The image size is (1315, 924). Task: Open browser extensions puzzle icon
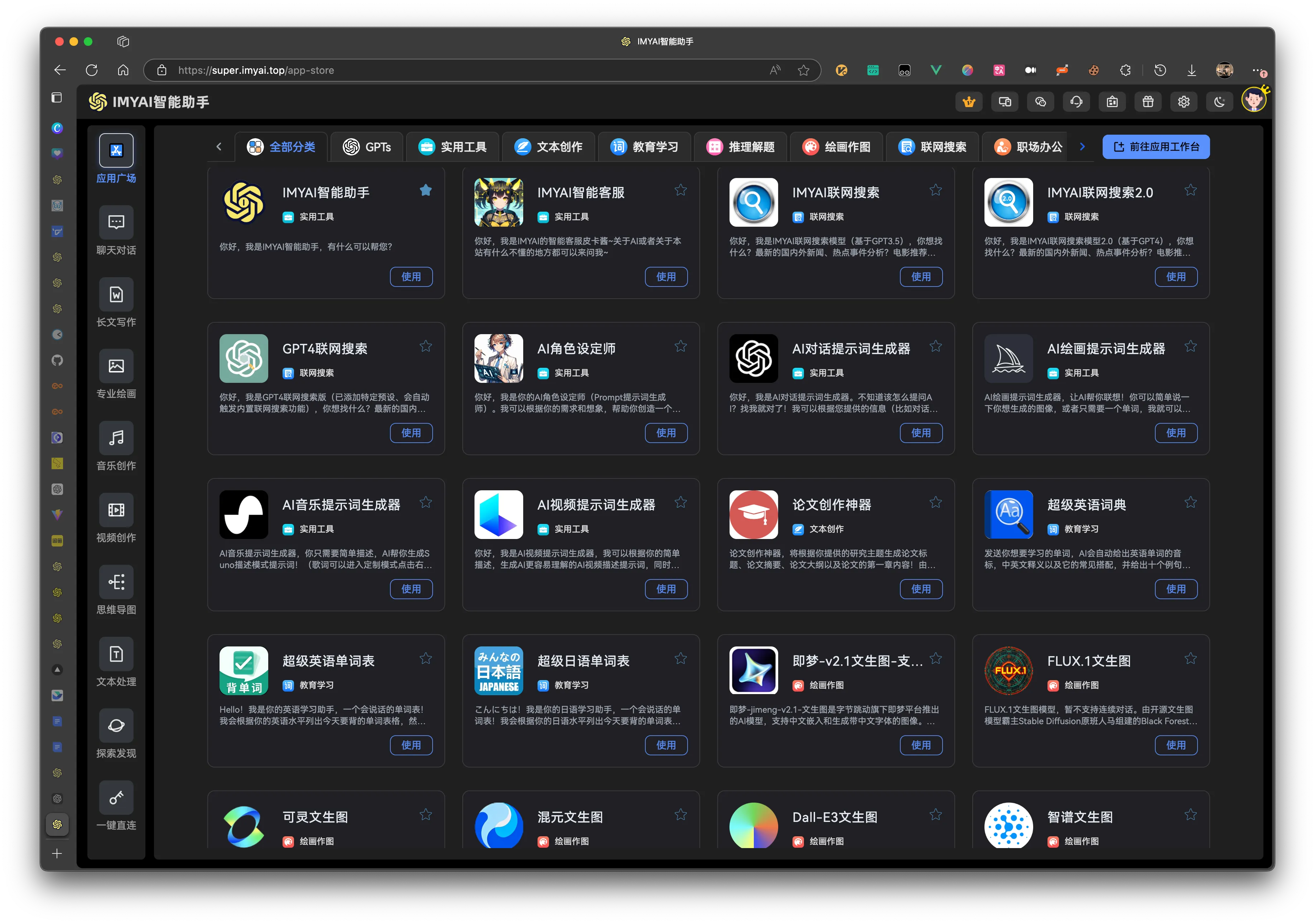(x=1126, y=70)
